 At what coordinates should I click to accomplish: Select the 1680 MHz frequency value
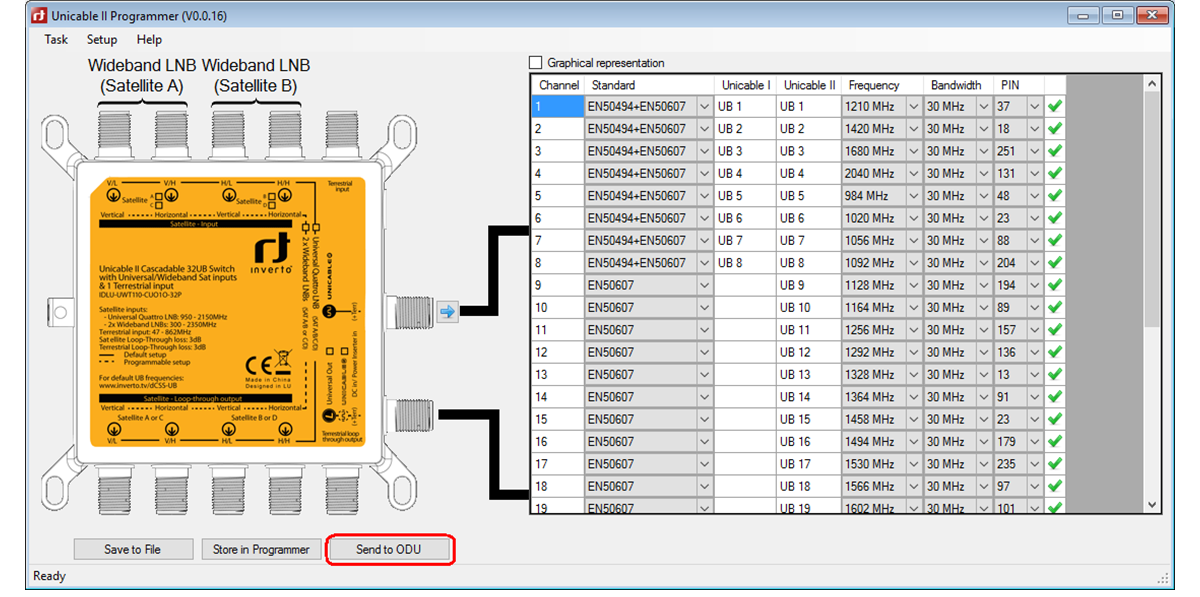click(x=873, y=151)
